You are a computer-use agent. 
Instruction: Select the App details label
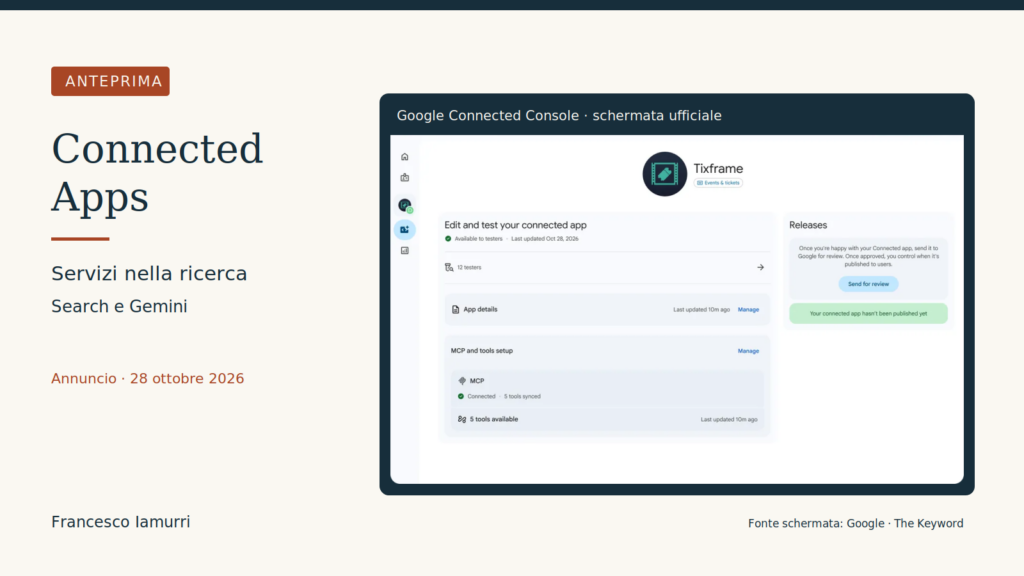tap(480, 310)
